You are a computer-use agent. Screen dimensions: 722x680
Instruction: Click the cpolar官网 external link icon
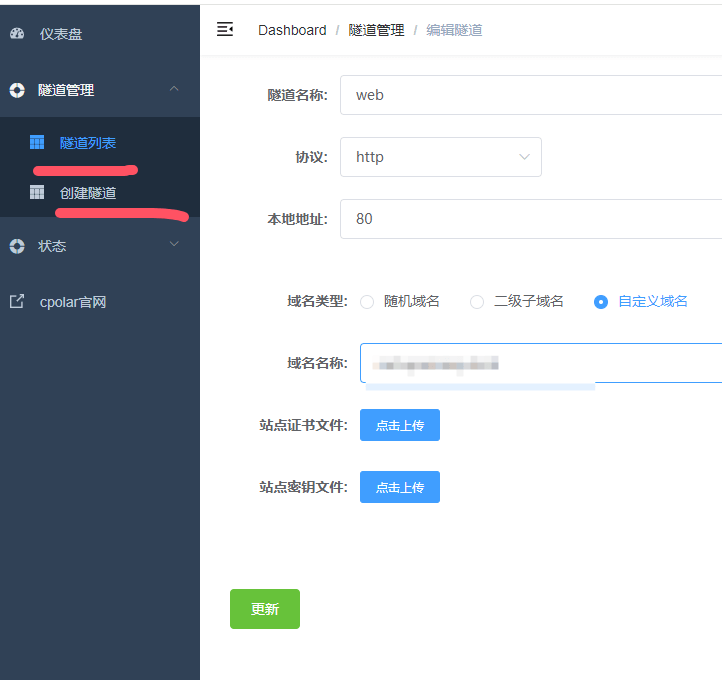tap(17, 301)
